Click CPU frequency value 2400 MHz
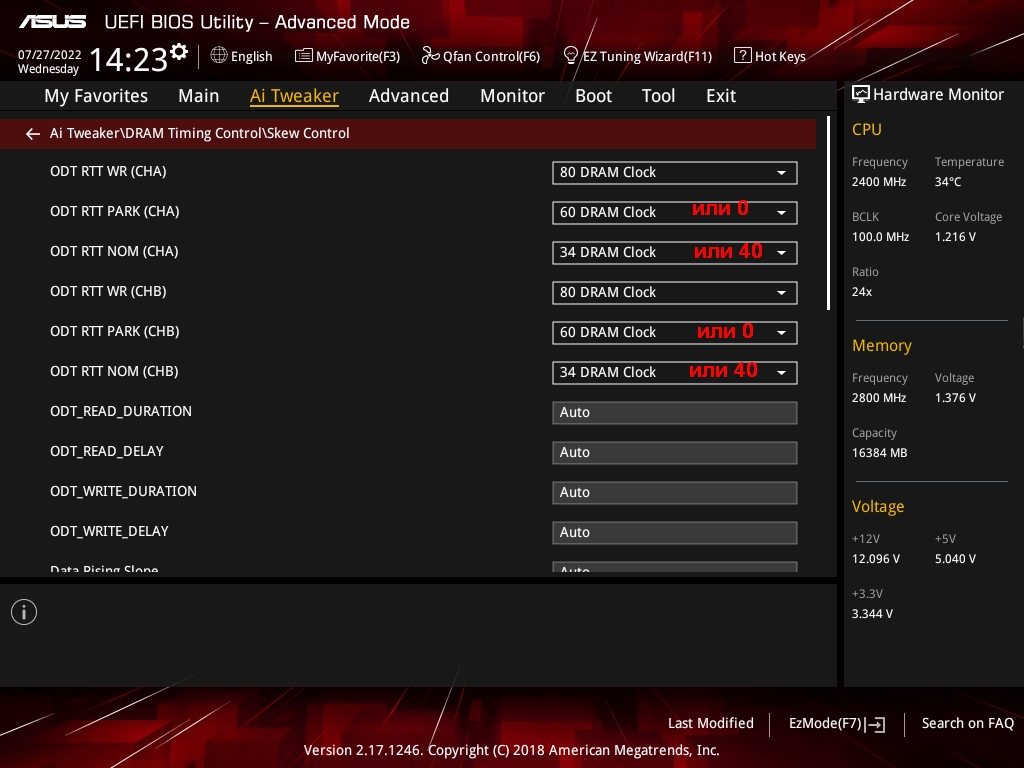 879,182
